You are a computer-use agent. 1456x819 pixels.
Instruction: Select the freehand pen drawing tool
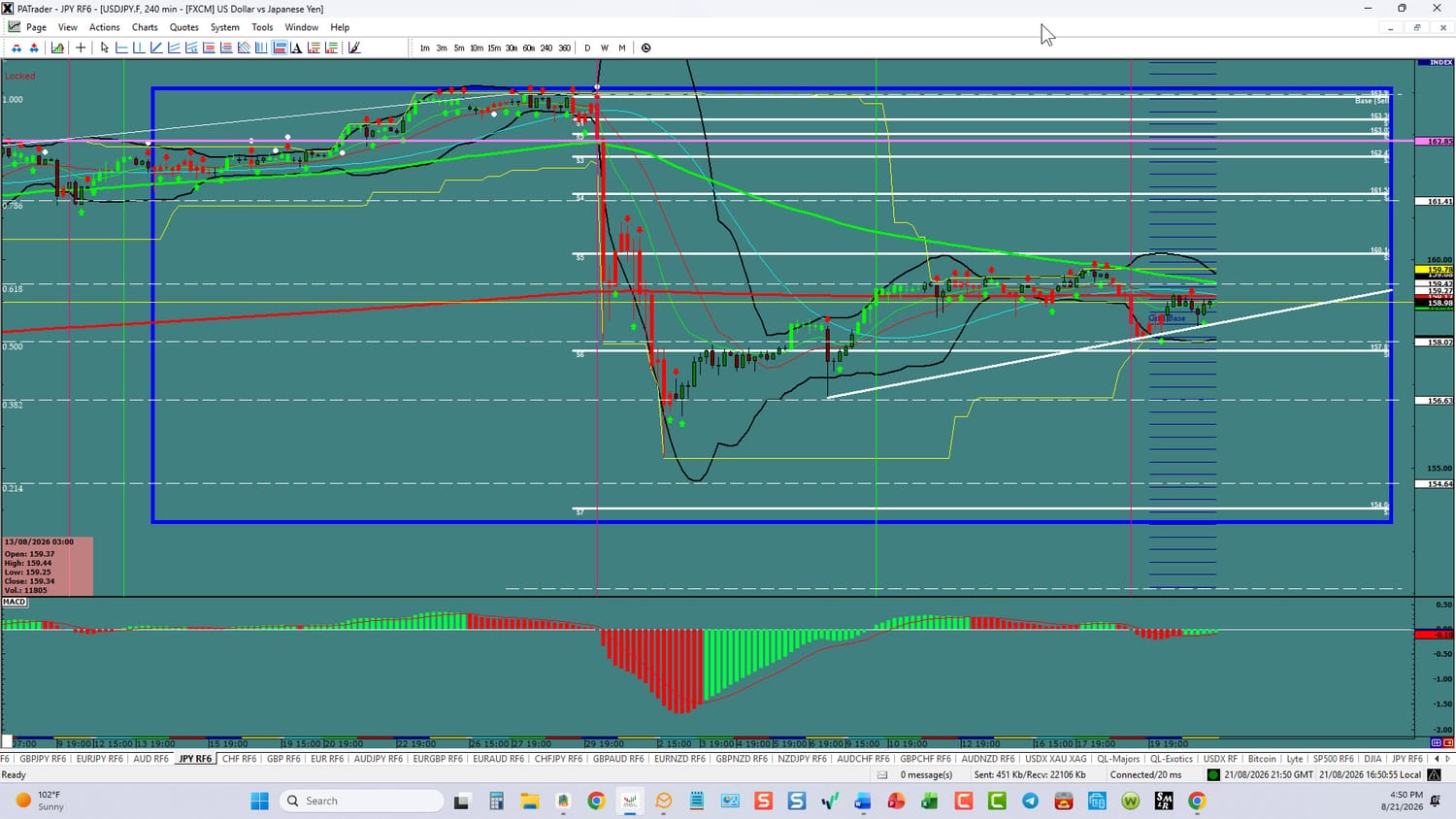tap(354, 48)
